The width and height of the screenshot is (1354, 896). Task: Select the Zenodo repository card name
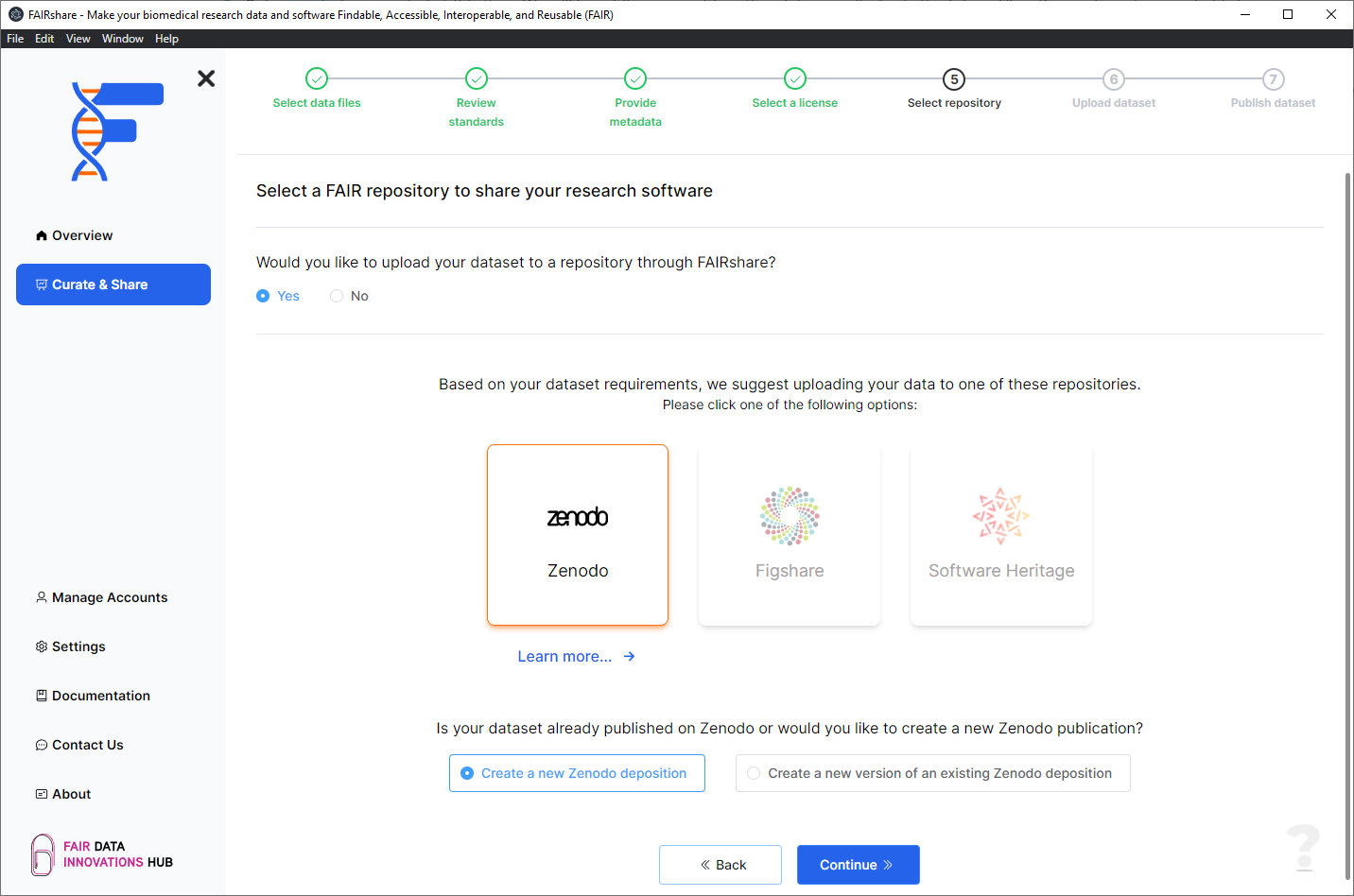(578, 571)
